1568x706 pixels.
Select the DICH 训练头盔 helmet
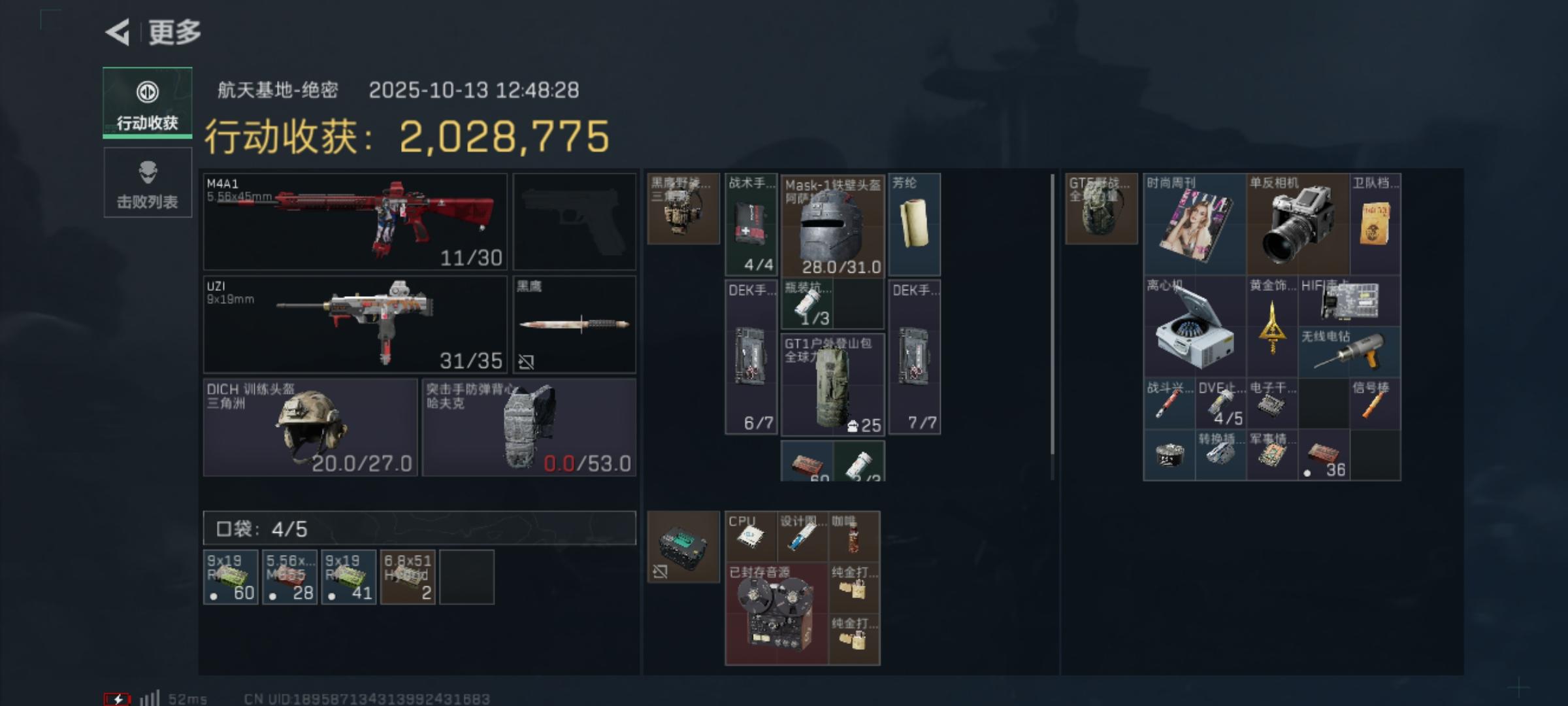[x=310, y=427]
